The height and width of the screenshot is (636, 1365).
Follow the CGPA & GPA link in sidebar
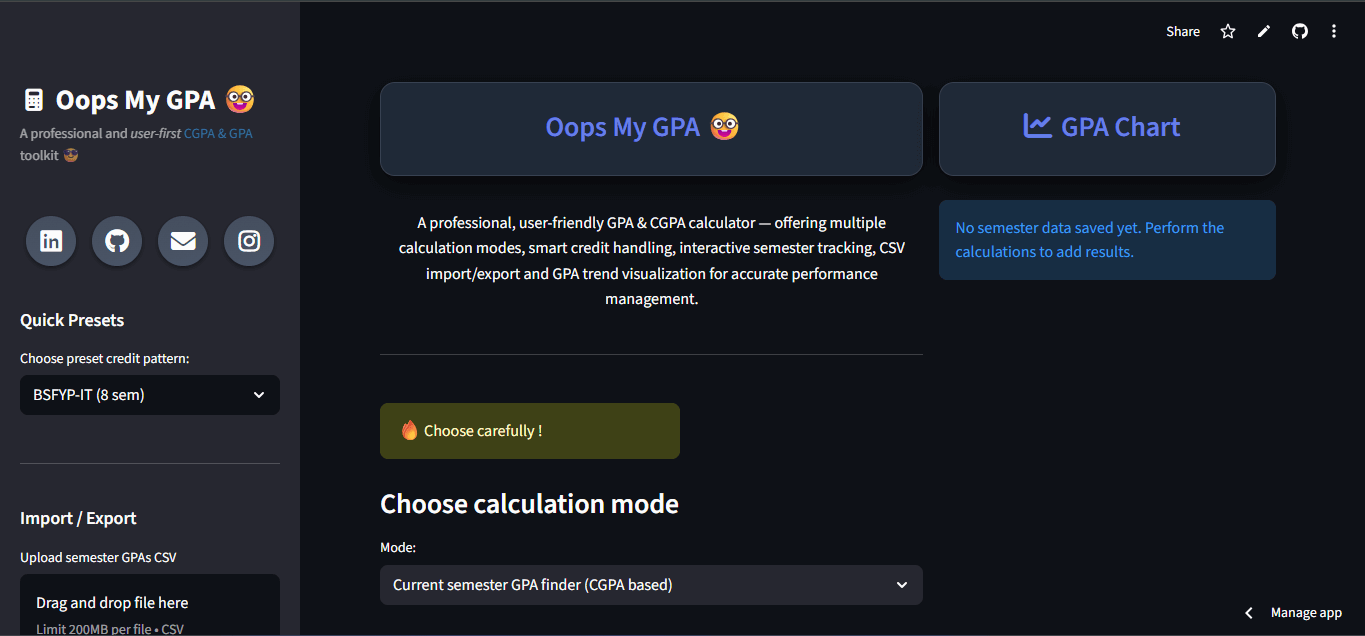point(218,132)
